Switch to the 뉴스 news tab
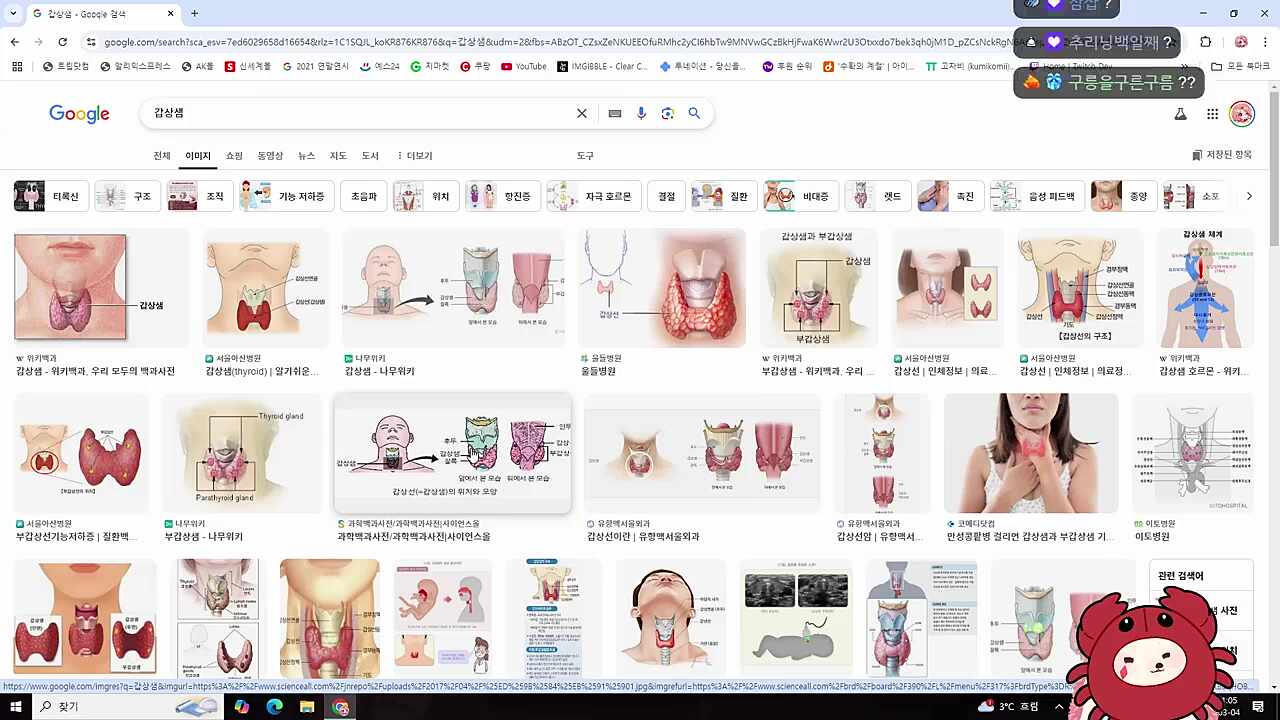The height and width of the screenshot is (720, 1280). point(306,156)
